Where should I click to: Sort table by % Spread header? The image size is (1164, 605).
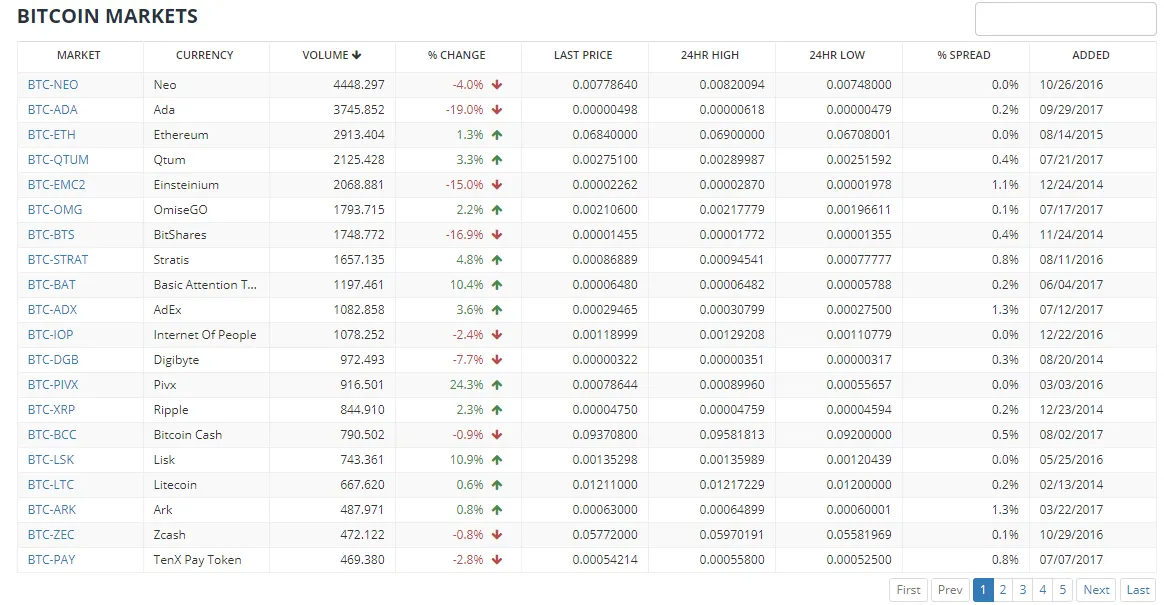pos(964,55)
